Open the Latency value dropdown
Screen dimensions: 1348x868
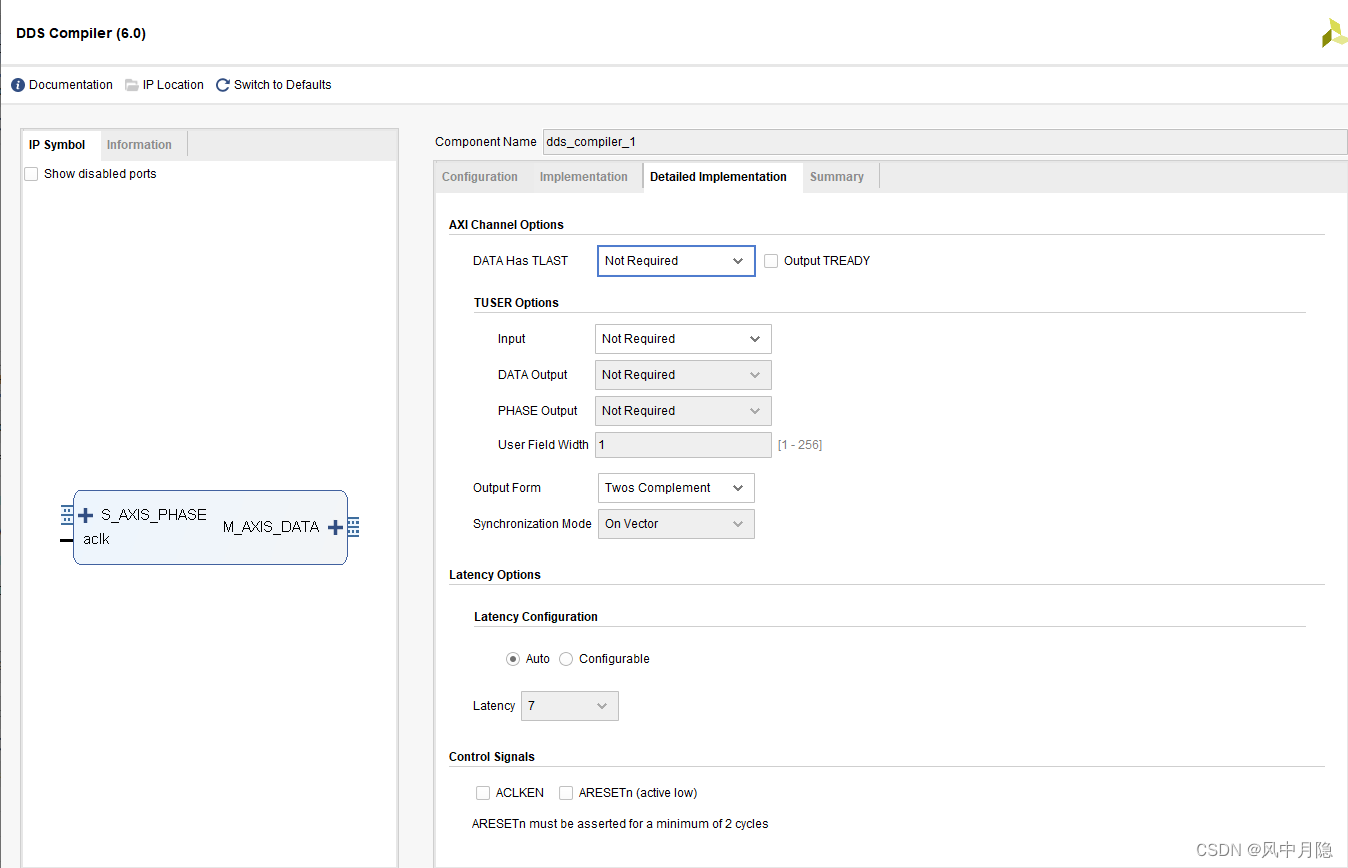pyautogui.click(x=570, y=706)
